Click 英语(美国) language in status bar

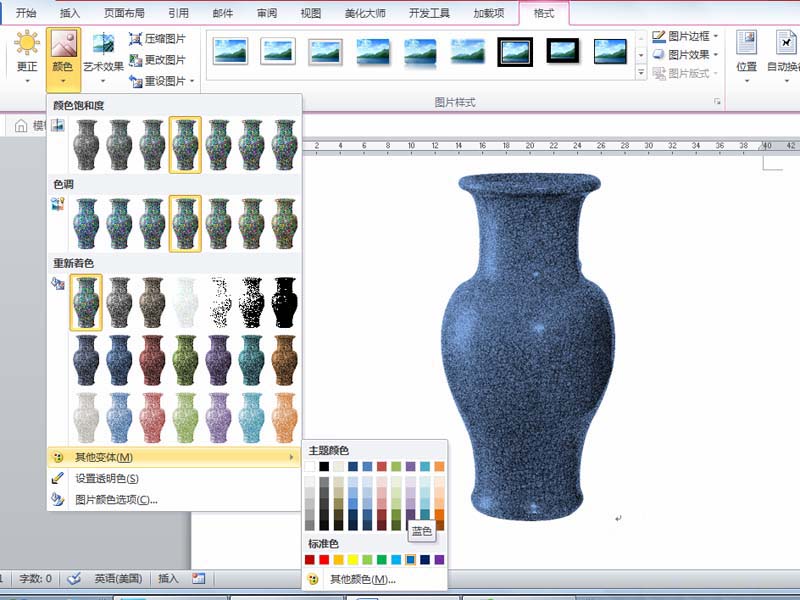pyautogui.click(x=118, y=578)
